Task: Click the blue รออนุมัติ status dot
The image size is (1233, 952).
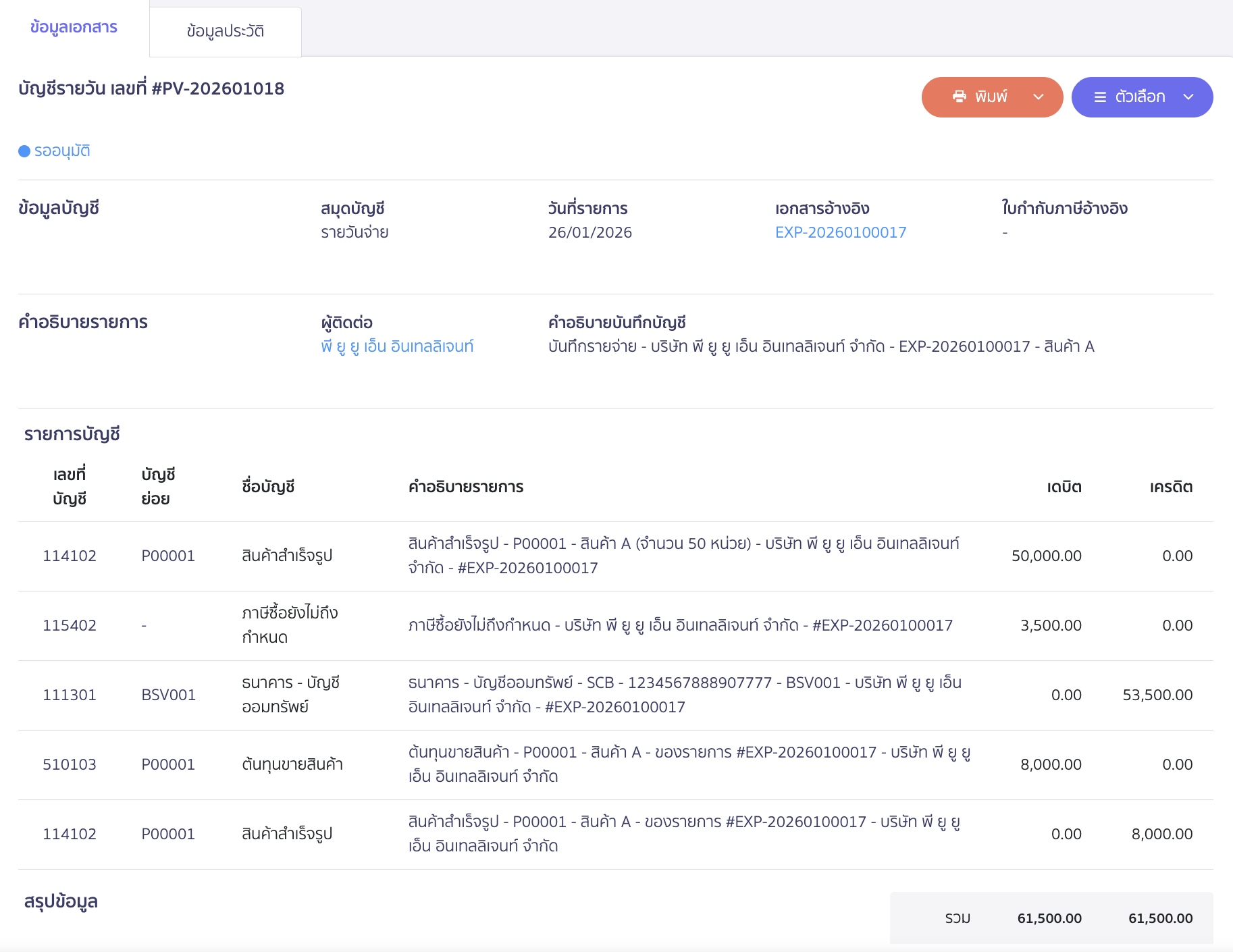Action: coord(24,151)
